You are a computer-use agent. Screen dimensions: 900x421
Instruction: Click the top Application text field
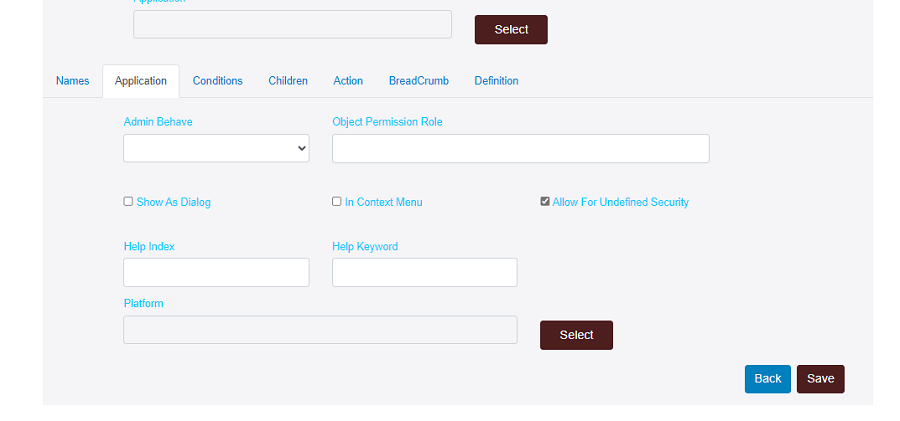292,25
